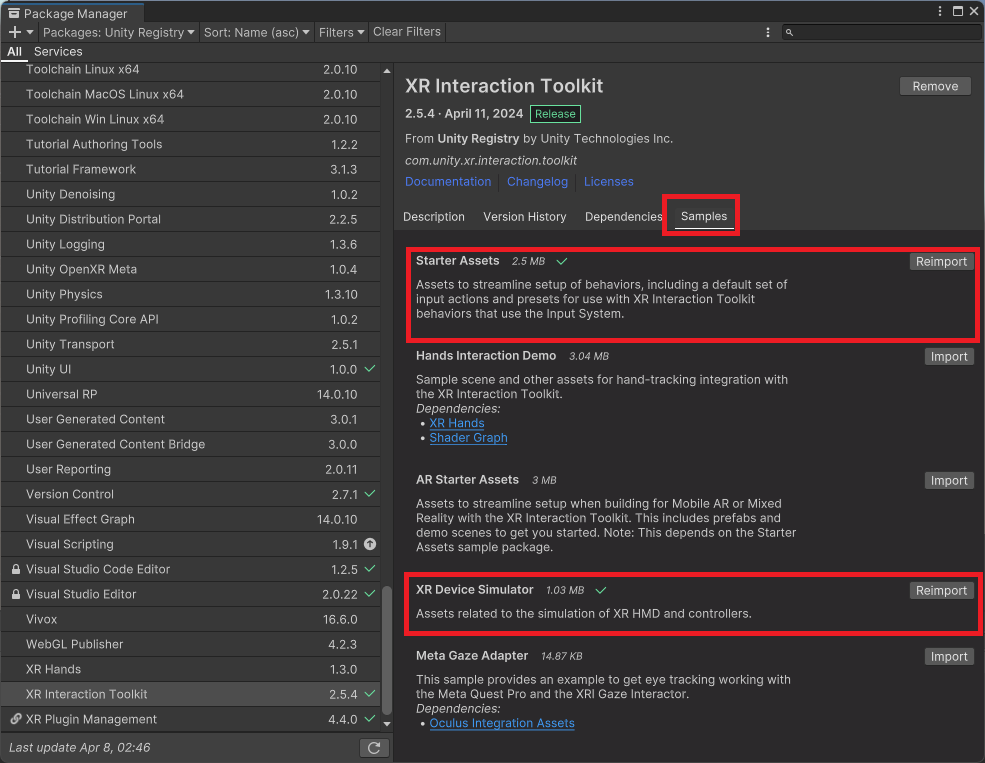Screen dimensions: 985x763
Task: Open the window three-dot menu
Action: [x=940, y=11]
